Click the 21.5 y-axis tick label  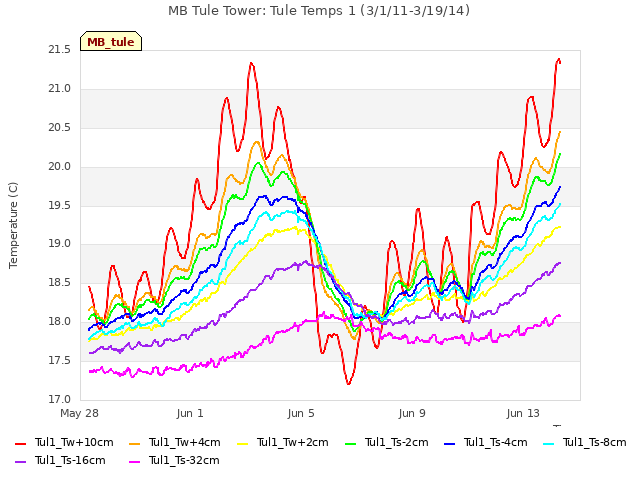tap(60, 50)
